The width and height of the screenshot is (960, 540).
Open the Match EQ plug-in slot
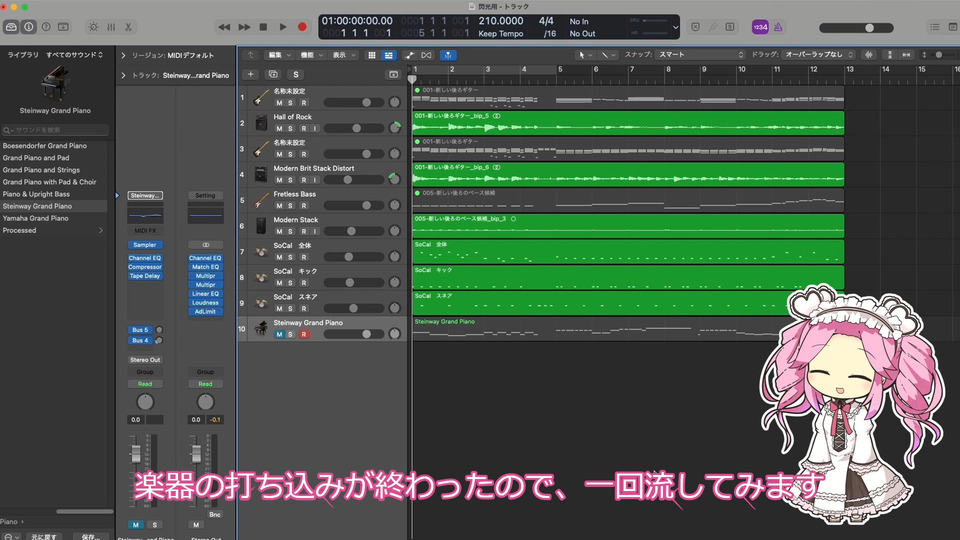(x=205, y=267)
